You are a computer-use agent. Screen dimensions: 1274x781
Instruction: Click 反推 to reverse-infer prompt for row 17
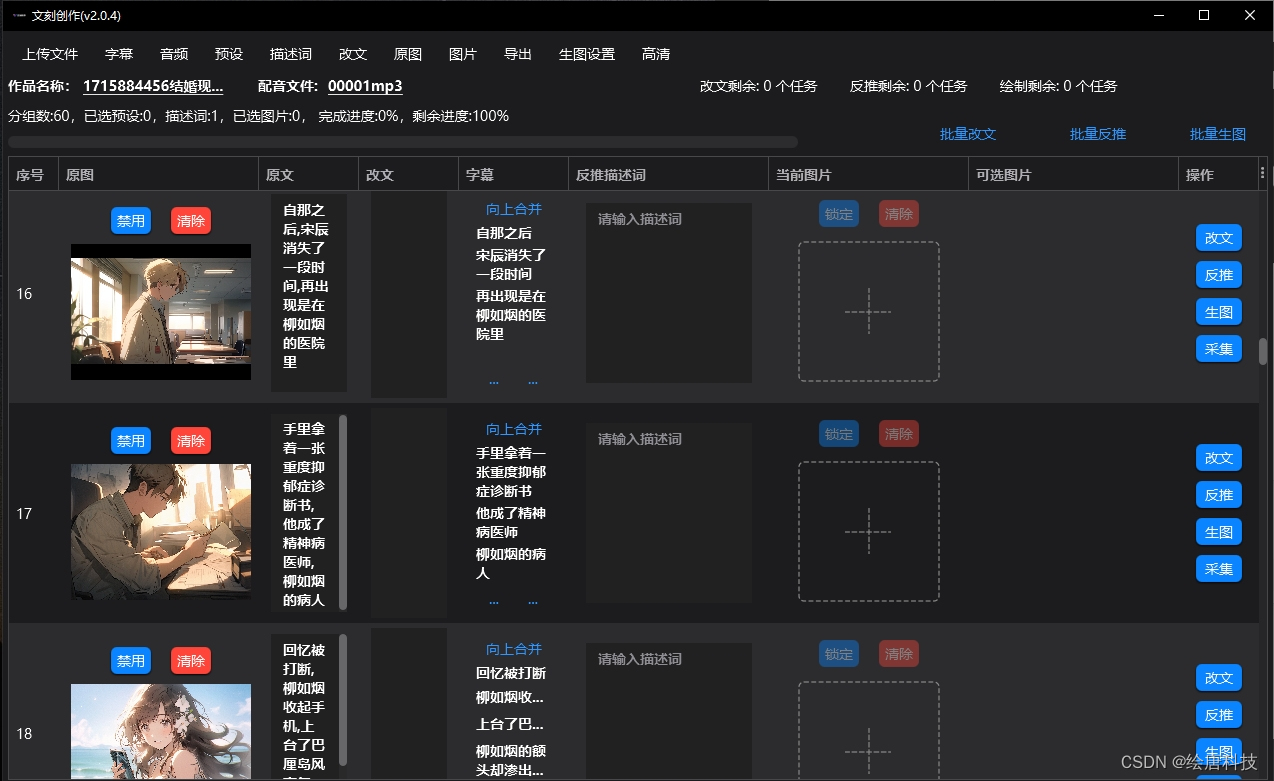coord(1218,494)
